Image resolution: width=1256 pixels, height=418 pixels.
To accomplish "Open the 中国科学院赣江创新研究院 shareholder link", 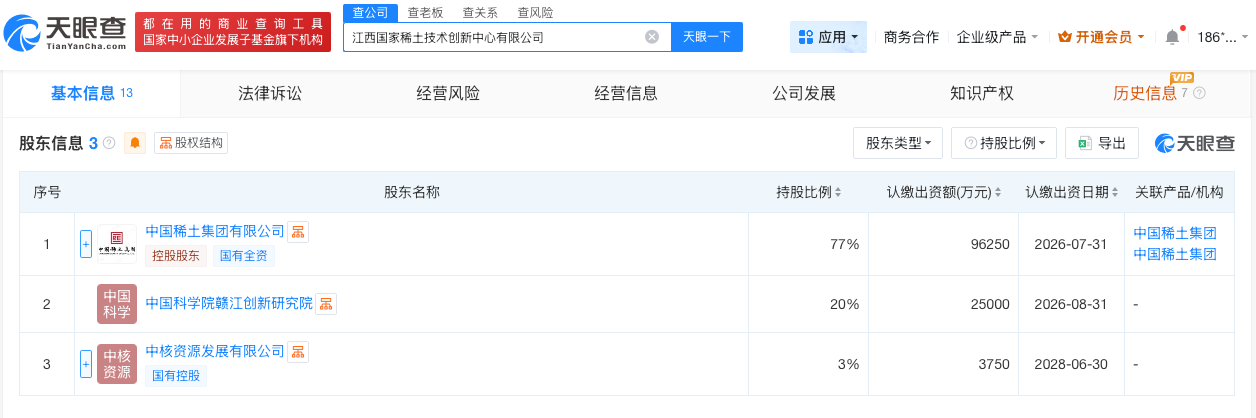I will pos(229,302).
